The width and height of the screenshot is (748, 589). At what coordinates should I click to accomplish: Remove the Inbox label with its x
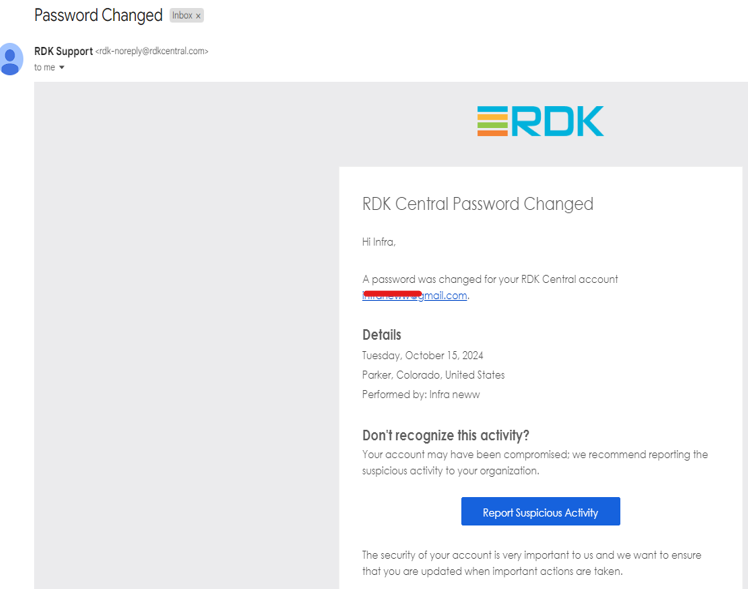pyautogui.click(x=198, y=16)
